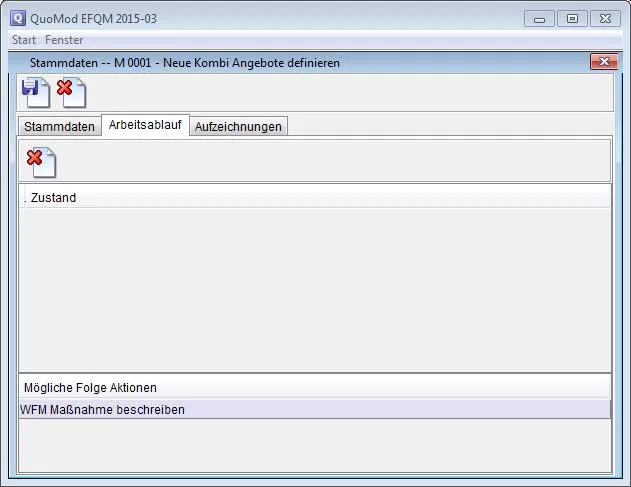Select the WFM Maßnahme beschreiben entry
Screen dimensions: 631x487
pyautogui.click(x=103, y=409)
